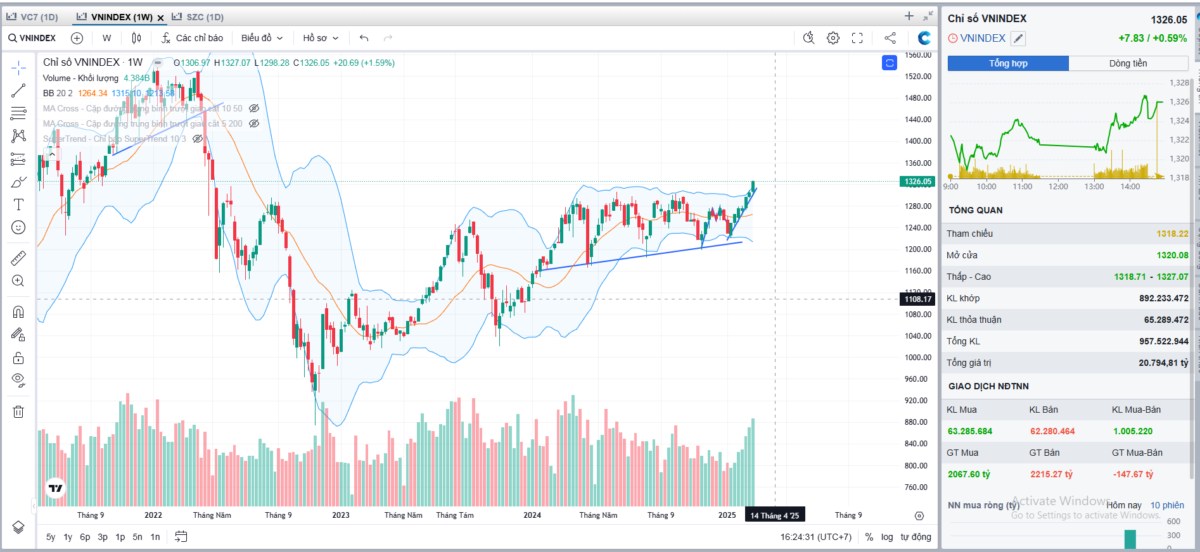Click the blue sync button on chart
This screenshot has height=552, width=1200.
(x=889, y=63)
